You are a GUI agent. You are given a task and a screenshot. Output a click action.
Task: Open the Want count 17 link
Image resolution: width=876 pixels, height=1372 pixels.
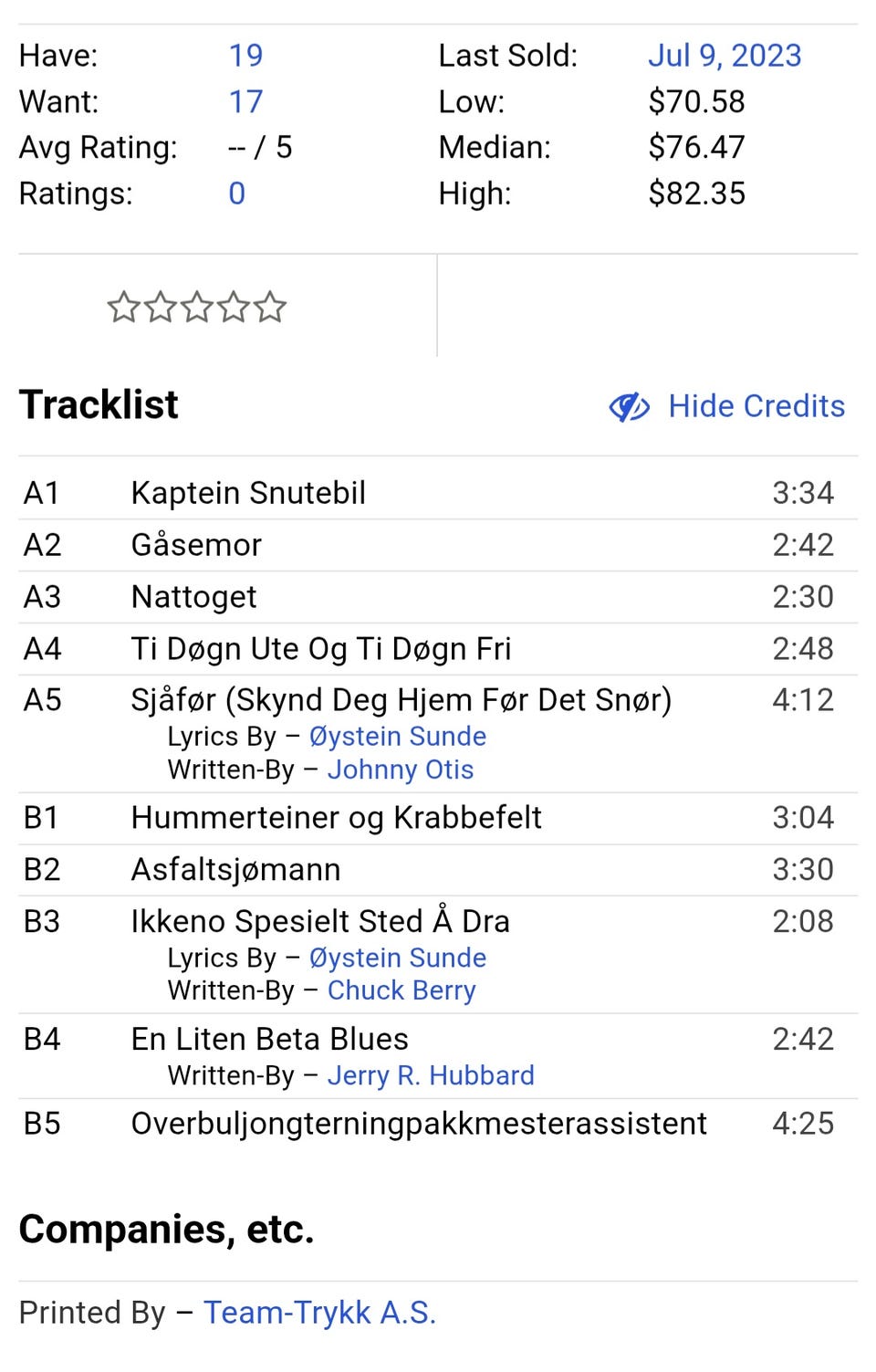pos(245,101)
